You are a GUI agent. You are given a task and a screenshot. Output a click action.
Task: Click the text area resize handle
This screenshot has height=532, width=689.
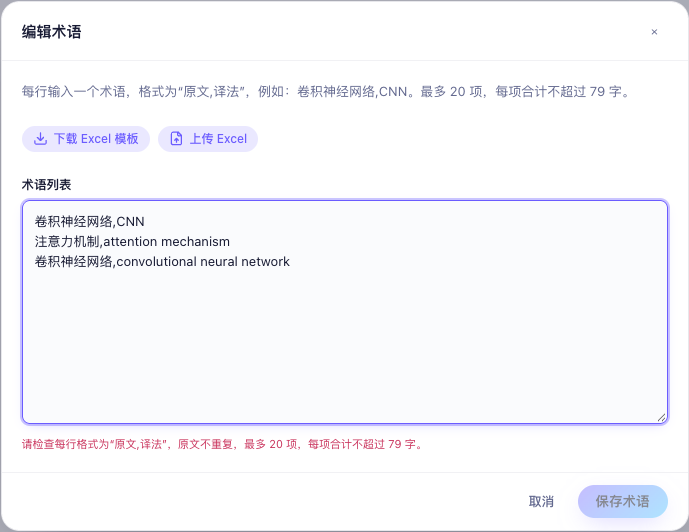click(661, 417)
